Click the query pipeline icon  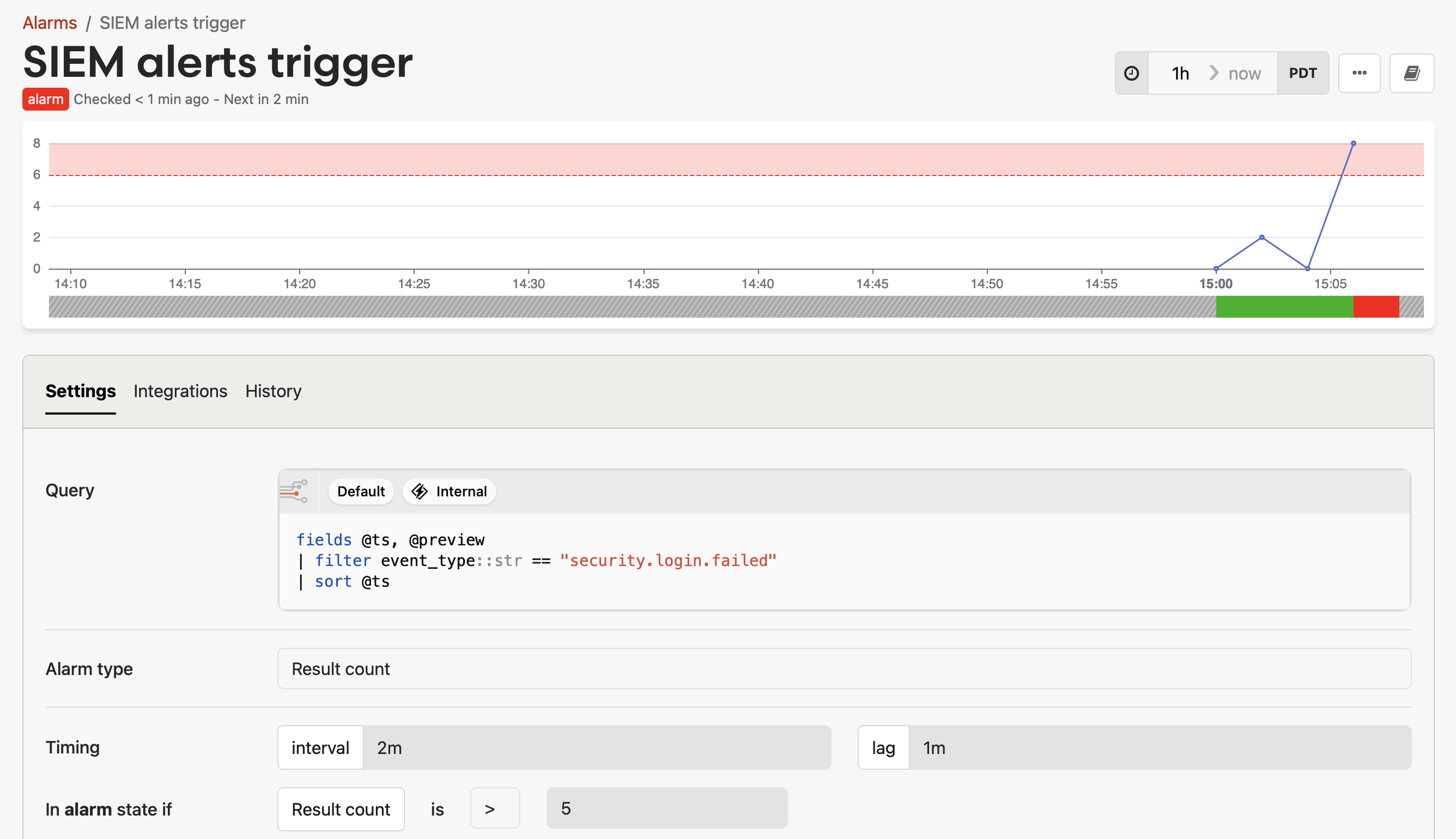(x=294, y=491)
